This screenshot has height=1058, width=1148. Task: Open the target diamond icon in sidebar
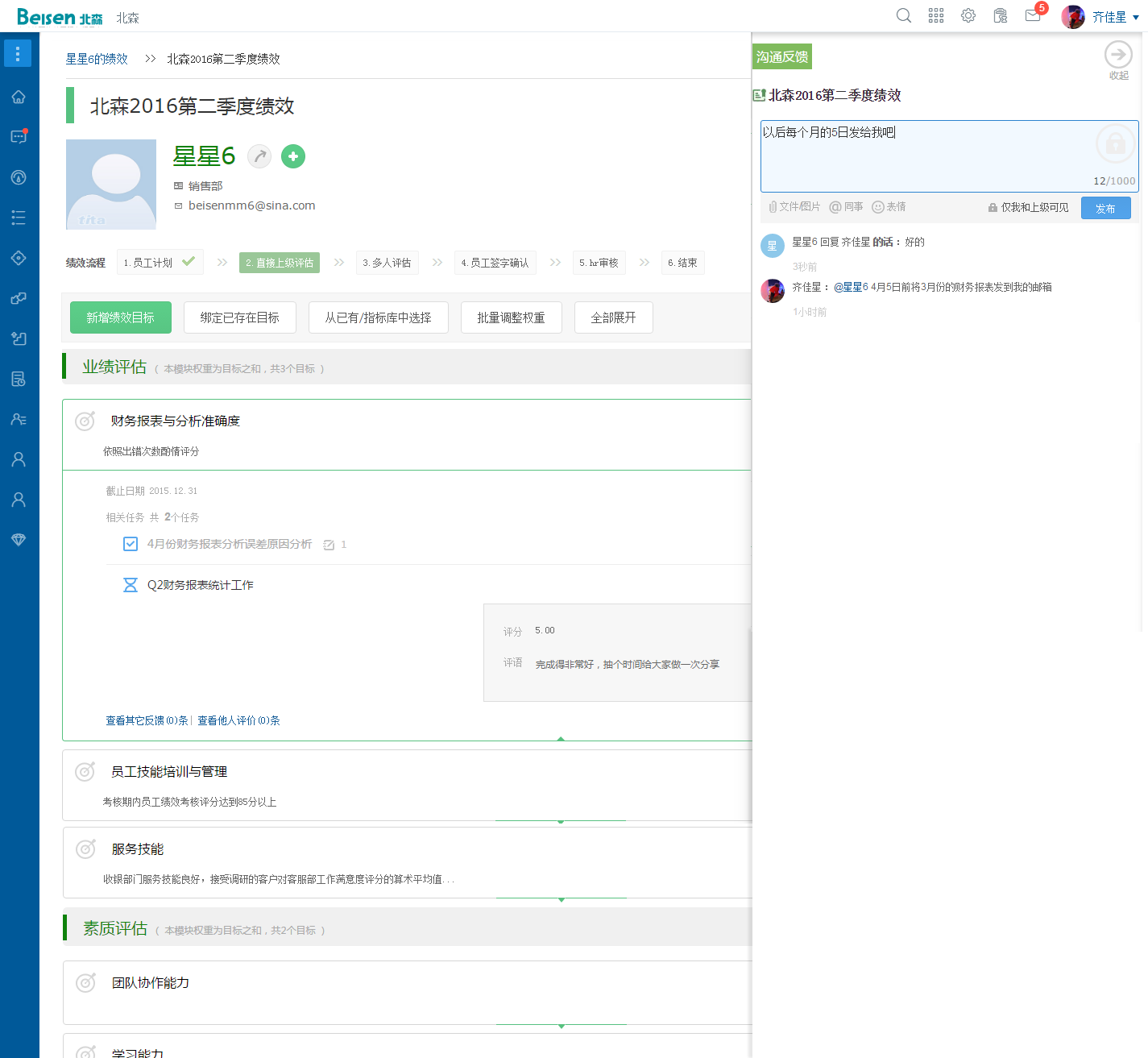click(19, 258)
